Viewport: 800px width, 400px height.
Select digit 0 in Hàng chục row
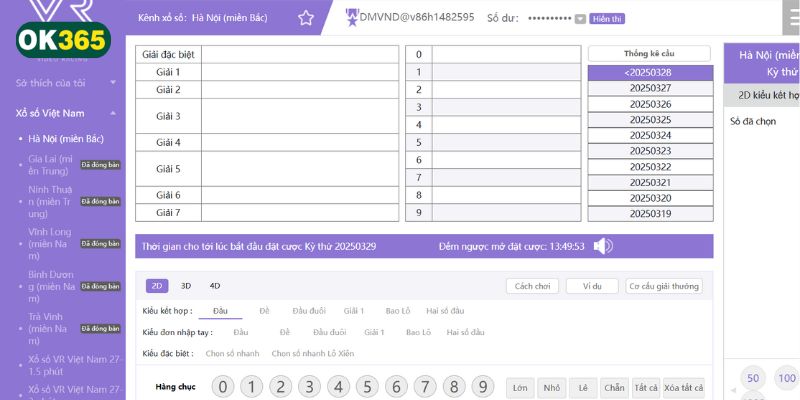pyautogui.click(x=223, y=387)
